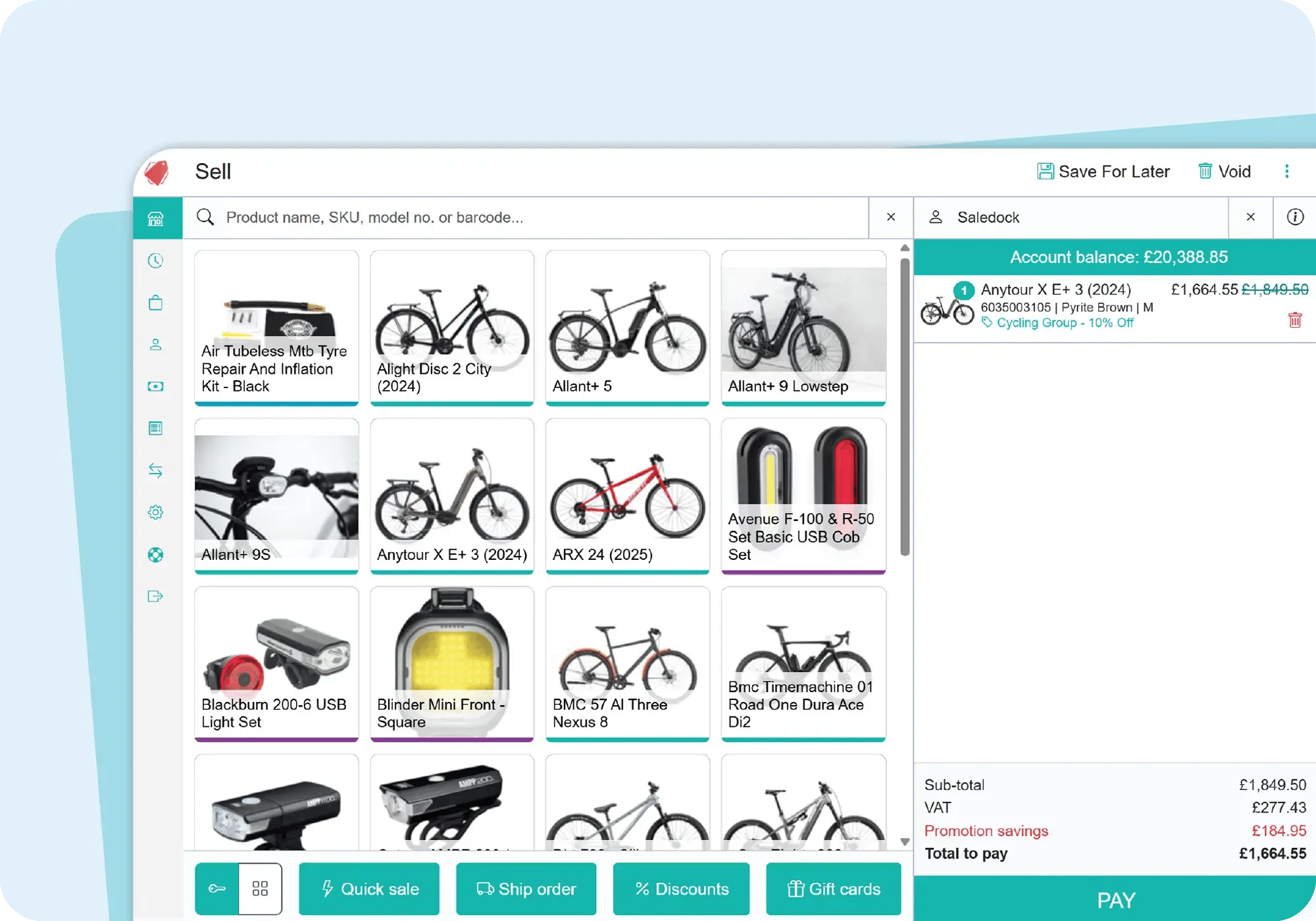Viewport: 1316px width, 921px height.
Task: View receipts using the receipt icon
Action: tap(156, 429)
